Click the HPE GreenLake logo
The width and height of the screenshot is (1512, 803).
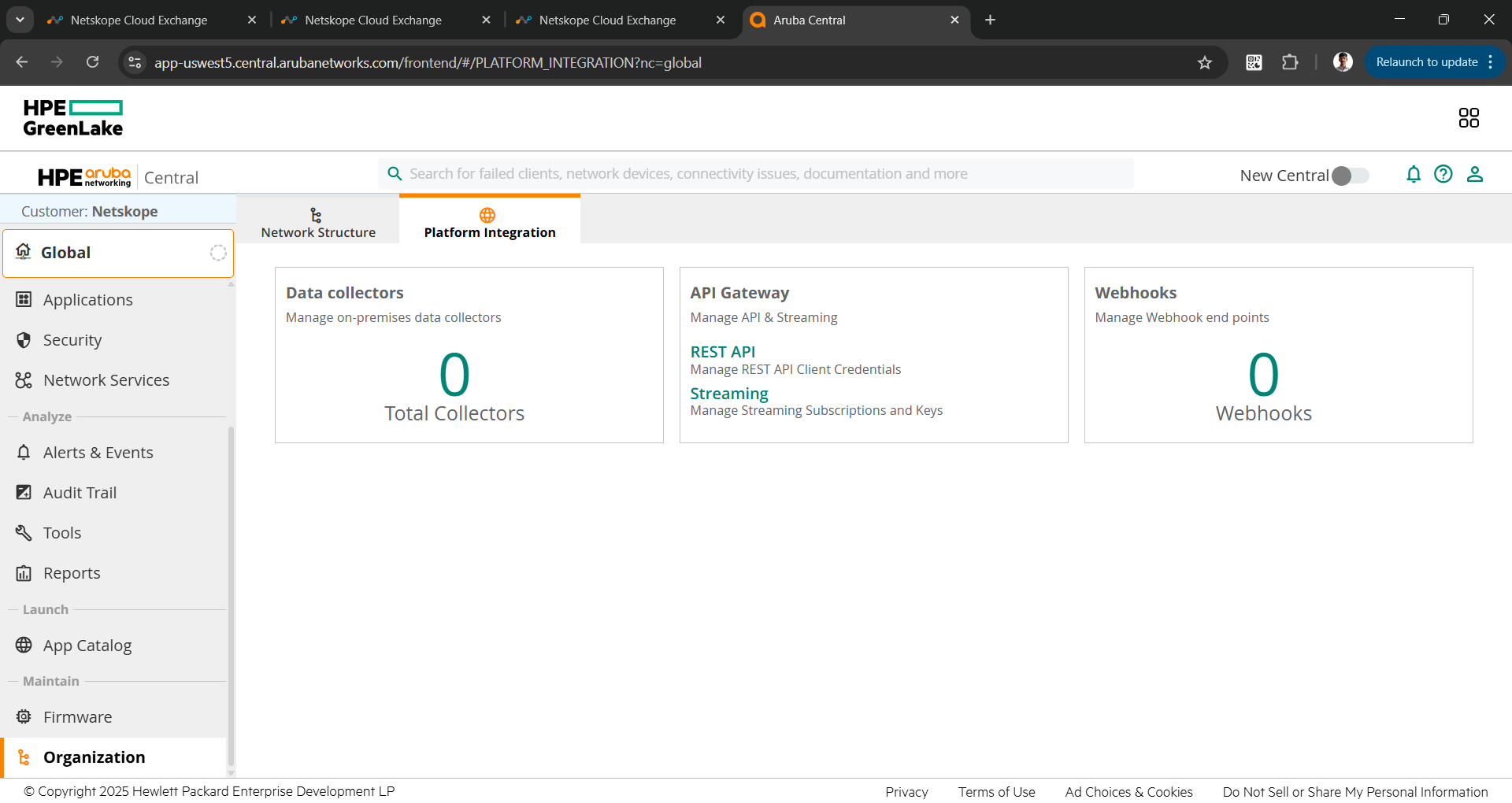73,118
